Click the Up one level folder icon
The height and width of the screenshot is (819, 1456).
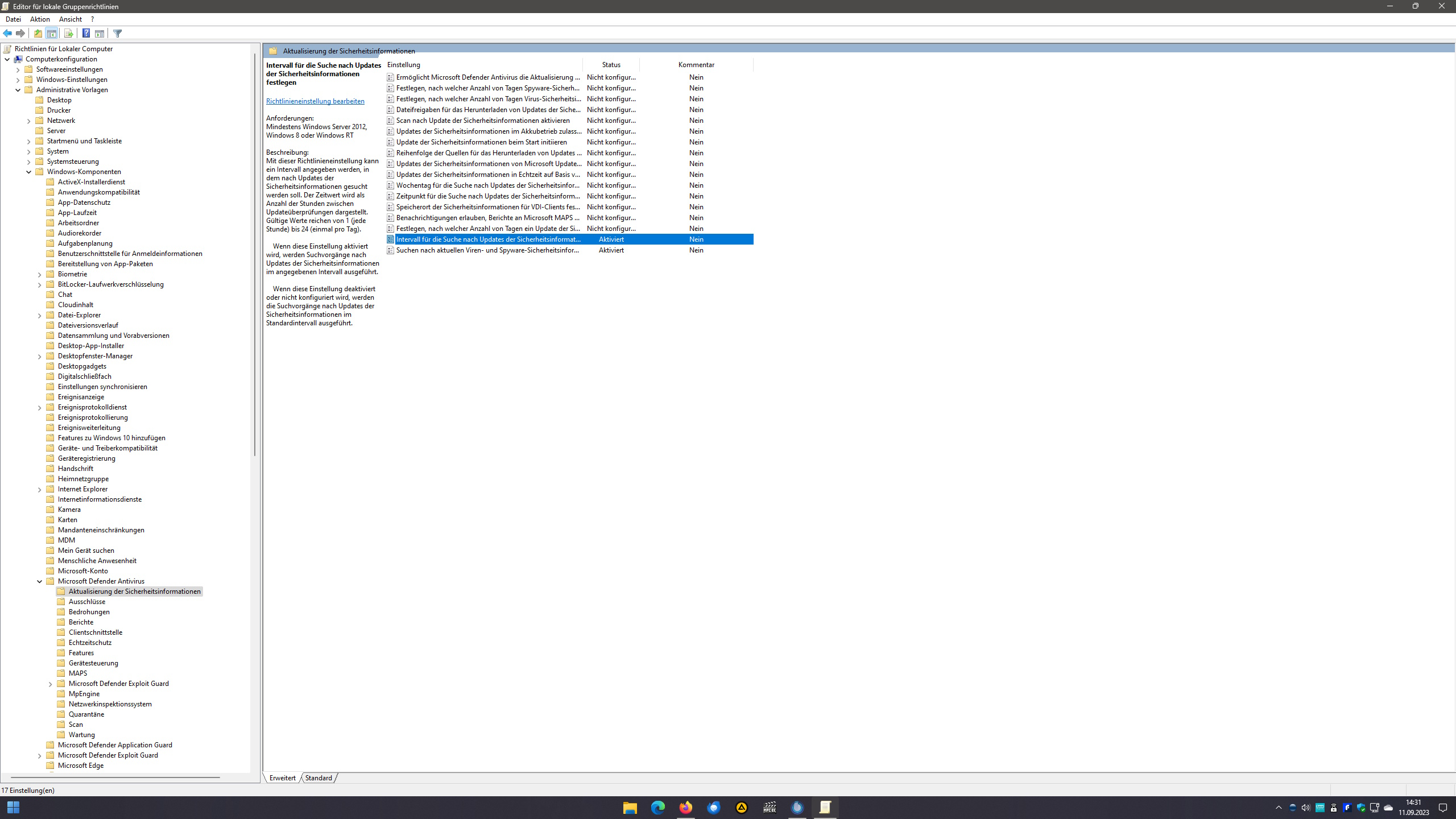point(38,34)
